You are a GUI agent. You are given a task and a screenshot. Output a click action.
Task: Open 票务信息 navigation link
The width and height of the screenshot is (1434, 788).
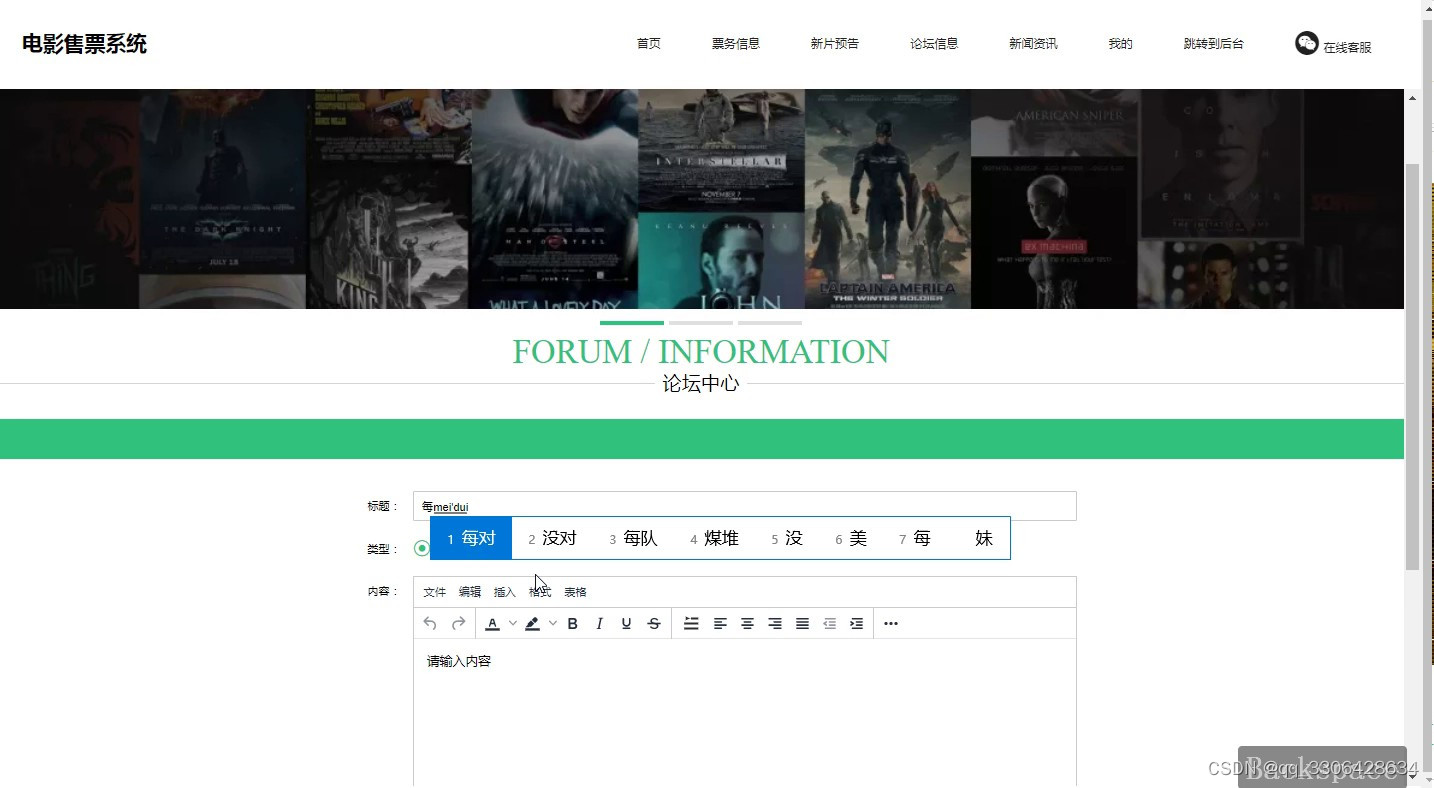(736, 44)
